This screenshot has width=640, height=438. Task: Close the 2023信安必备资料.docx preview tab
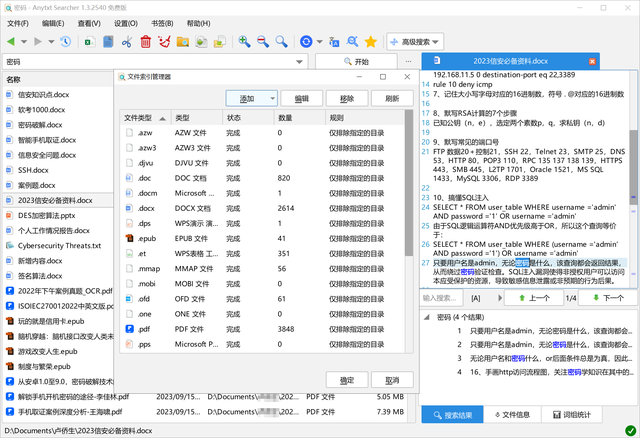pos(592,61)
